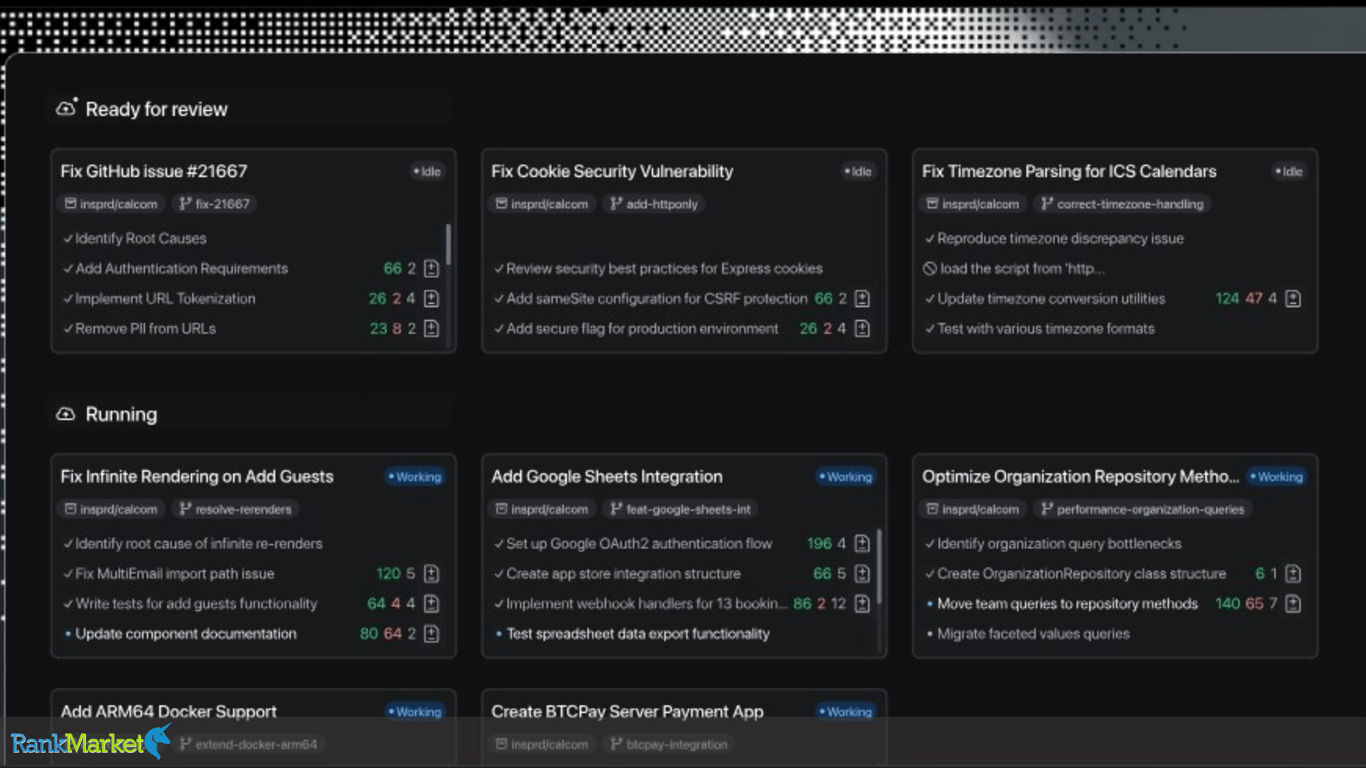This screenshot has height=768, width=1366.
Task: Open the Fix Timezone Parsing for ICS Calendars task
Action: (x=1069, y=171)
